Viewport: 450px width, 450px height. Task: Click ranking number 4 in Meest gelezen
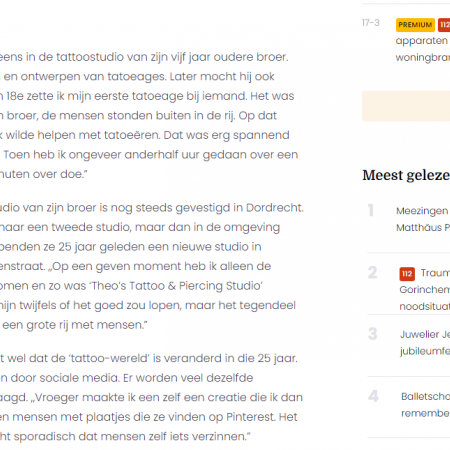pyautogui.click(x=373, y=396)
